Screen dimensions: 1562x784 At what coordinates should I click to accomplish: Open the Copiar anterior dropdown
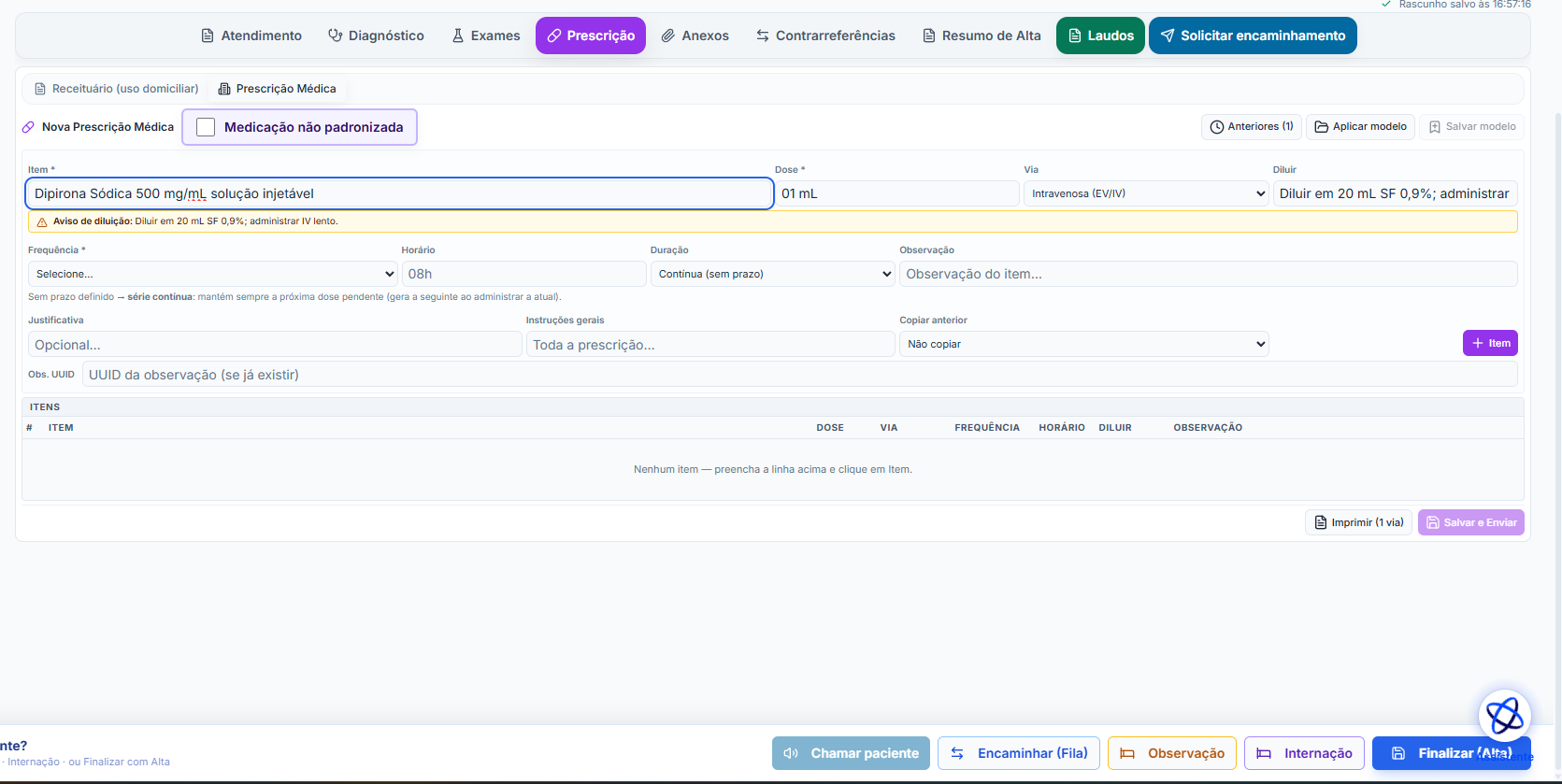[x=1083, y=344]
